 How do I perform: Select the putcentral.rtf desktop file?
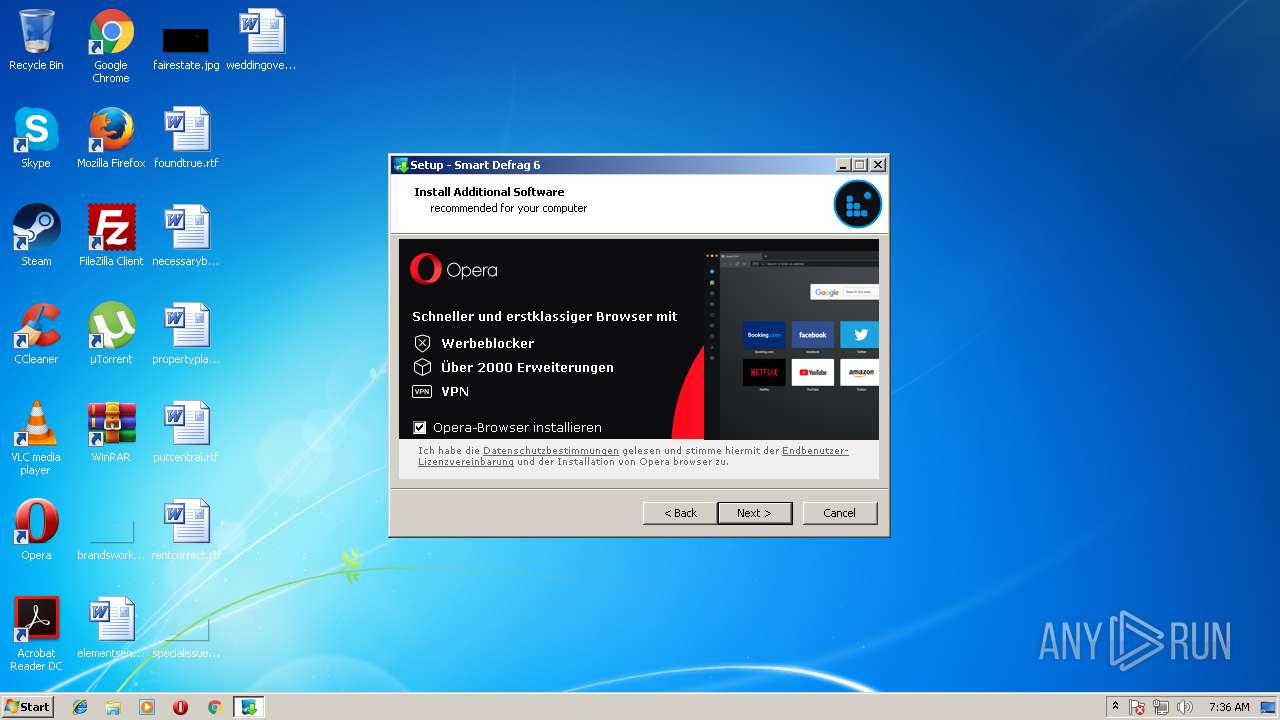[x=186, y=432]
